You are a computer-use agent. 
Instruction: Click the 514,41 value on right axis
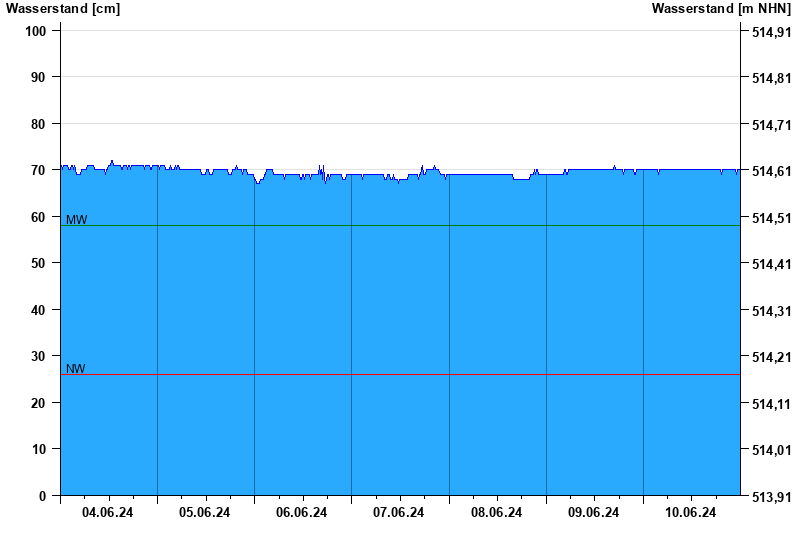coord(771,264)
